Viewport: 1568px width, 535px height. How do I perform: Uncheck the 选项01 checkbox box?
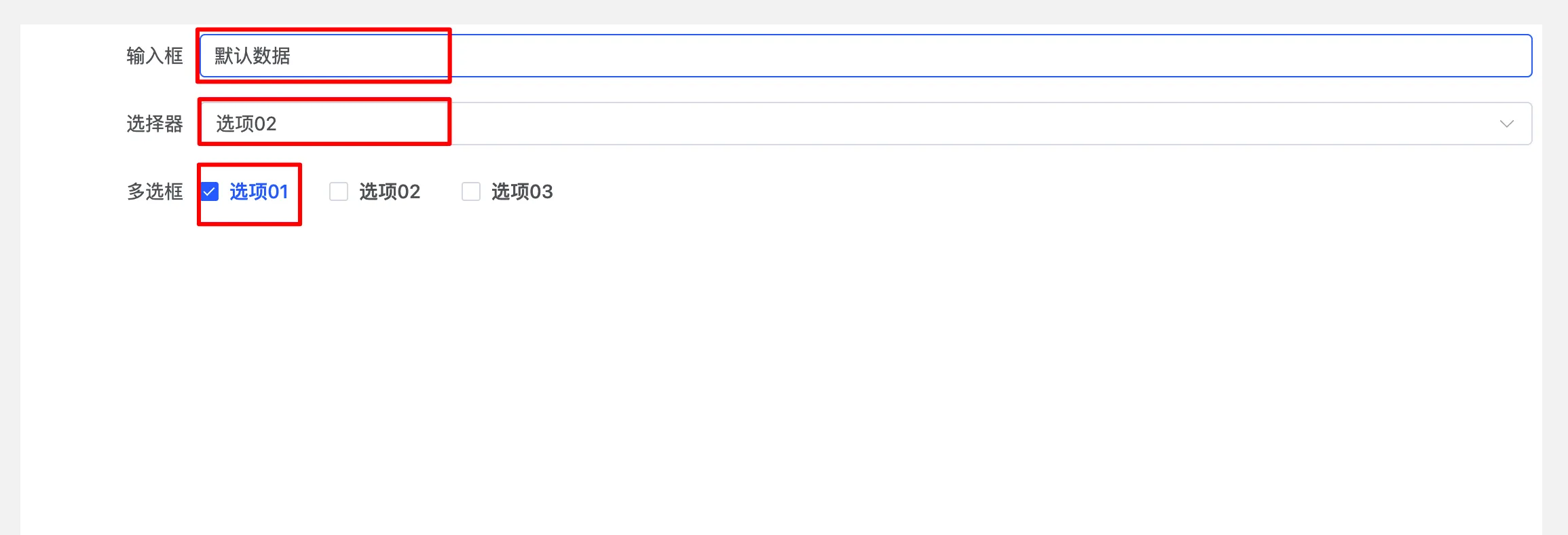point(210,192)
